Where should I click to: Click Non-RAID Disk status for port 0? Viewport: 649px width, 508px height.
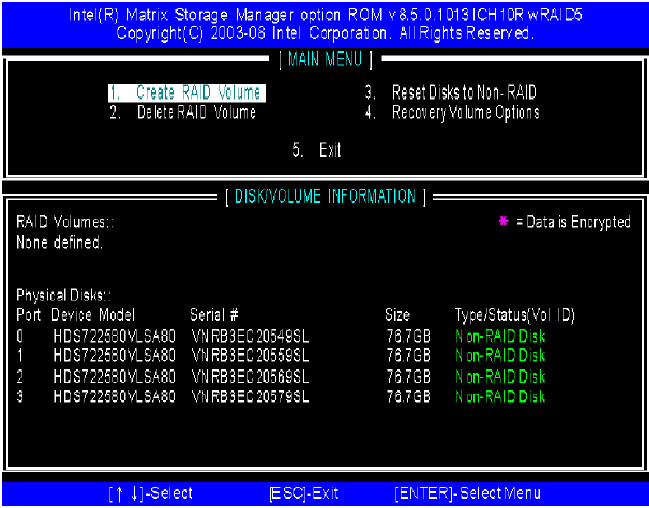[500, 336]
